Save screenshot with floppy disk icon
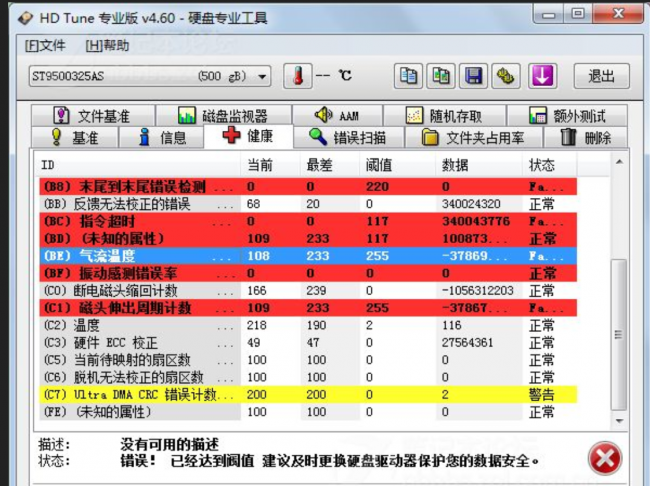Viewport: 650px width, 486px height. coord(473,76)
